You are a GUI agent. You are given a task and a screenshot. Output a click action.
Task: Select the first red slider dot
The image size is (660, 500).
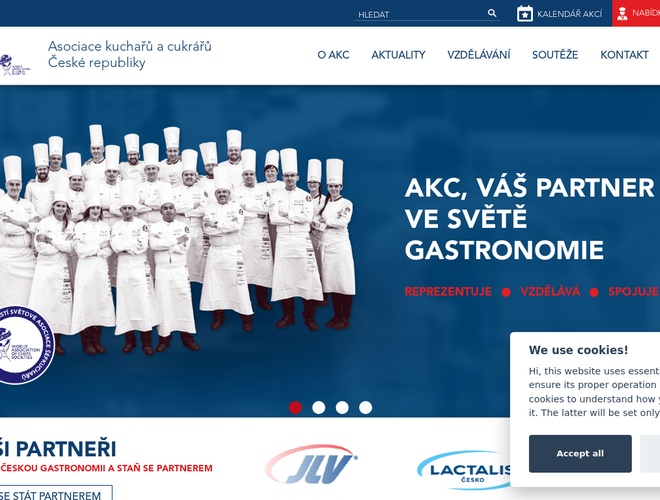click(295, 407)
